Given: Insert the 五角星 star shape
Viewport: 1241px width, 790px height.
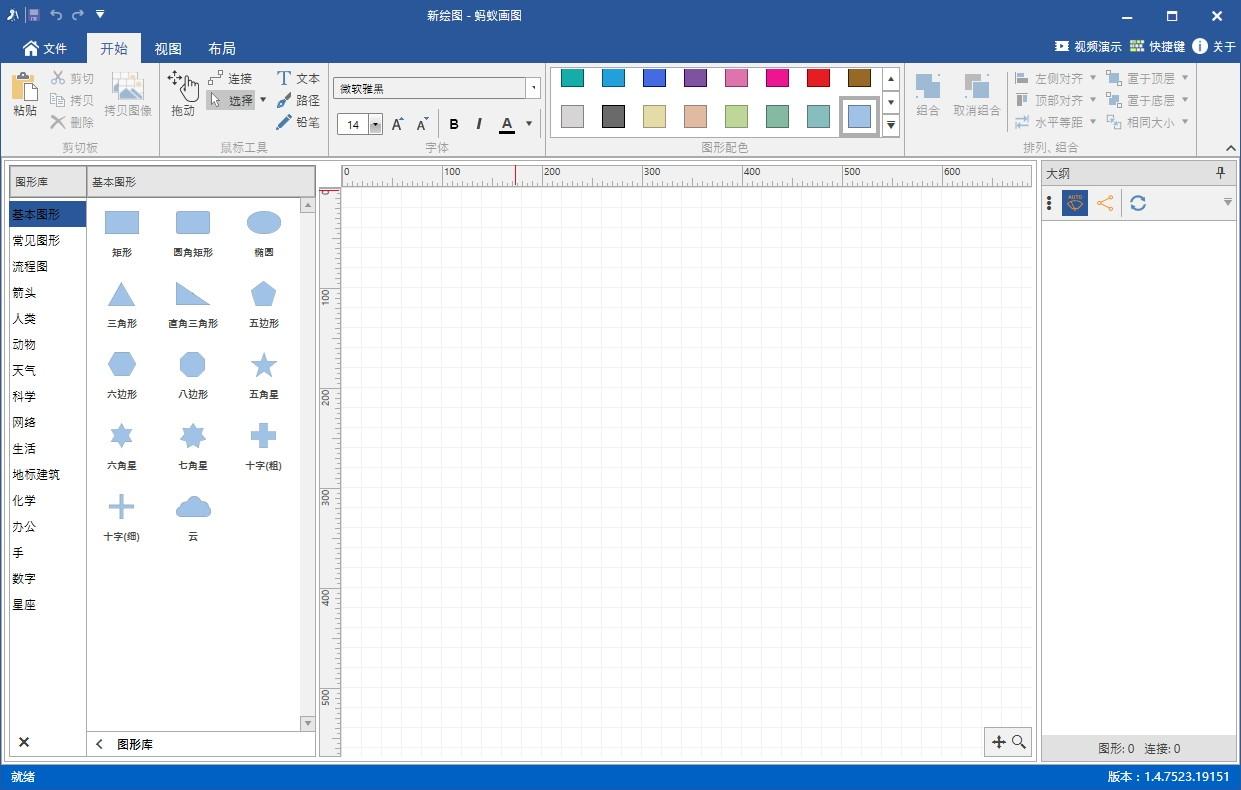Looking at the screenshot, I should 264,375.
